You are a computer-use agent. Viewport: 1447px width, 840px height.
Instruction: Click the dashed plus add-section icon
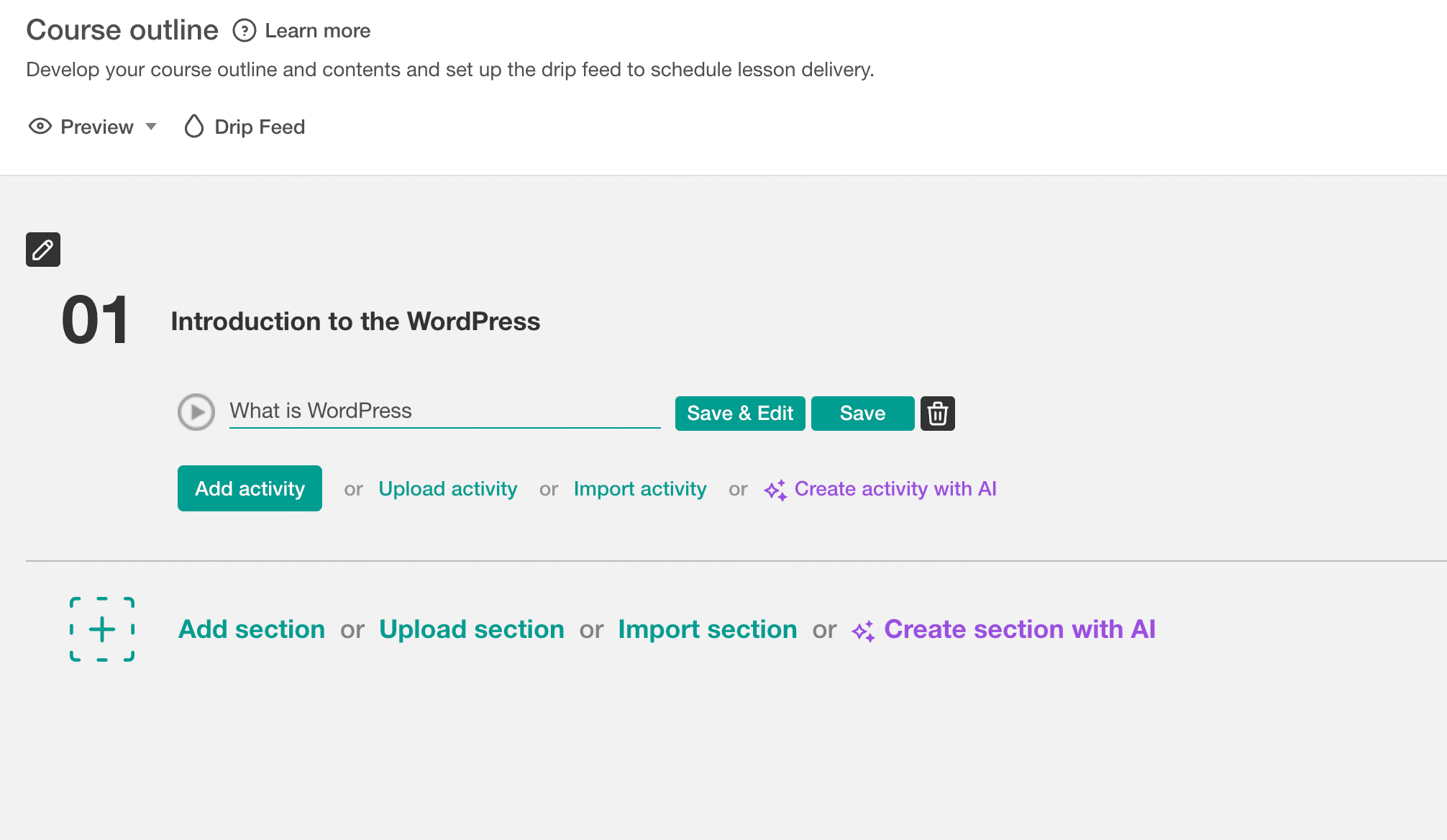tap(102, 630)
